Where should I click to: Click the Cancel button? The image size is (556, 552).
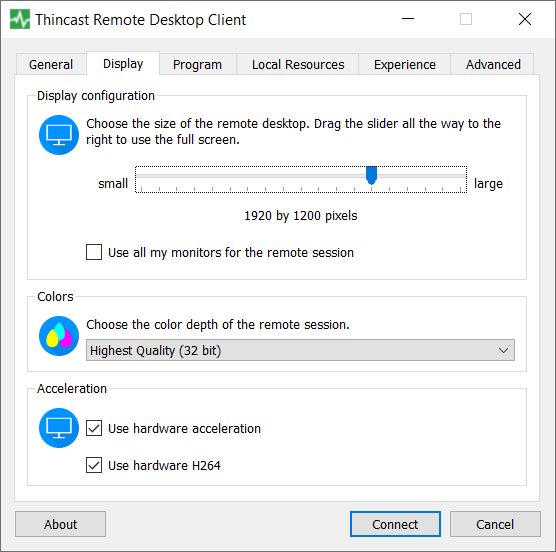pyautogui.click(x=495, y=524)
